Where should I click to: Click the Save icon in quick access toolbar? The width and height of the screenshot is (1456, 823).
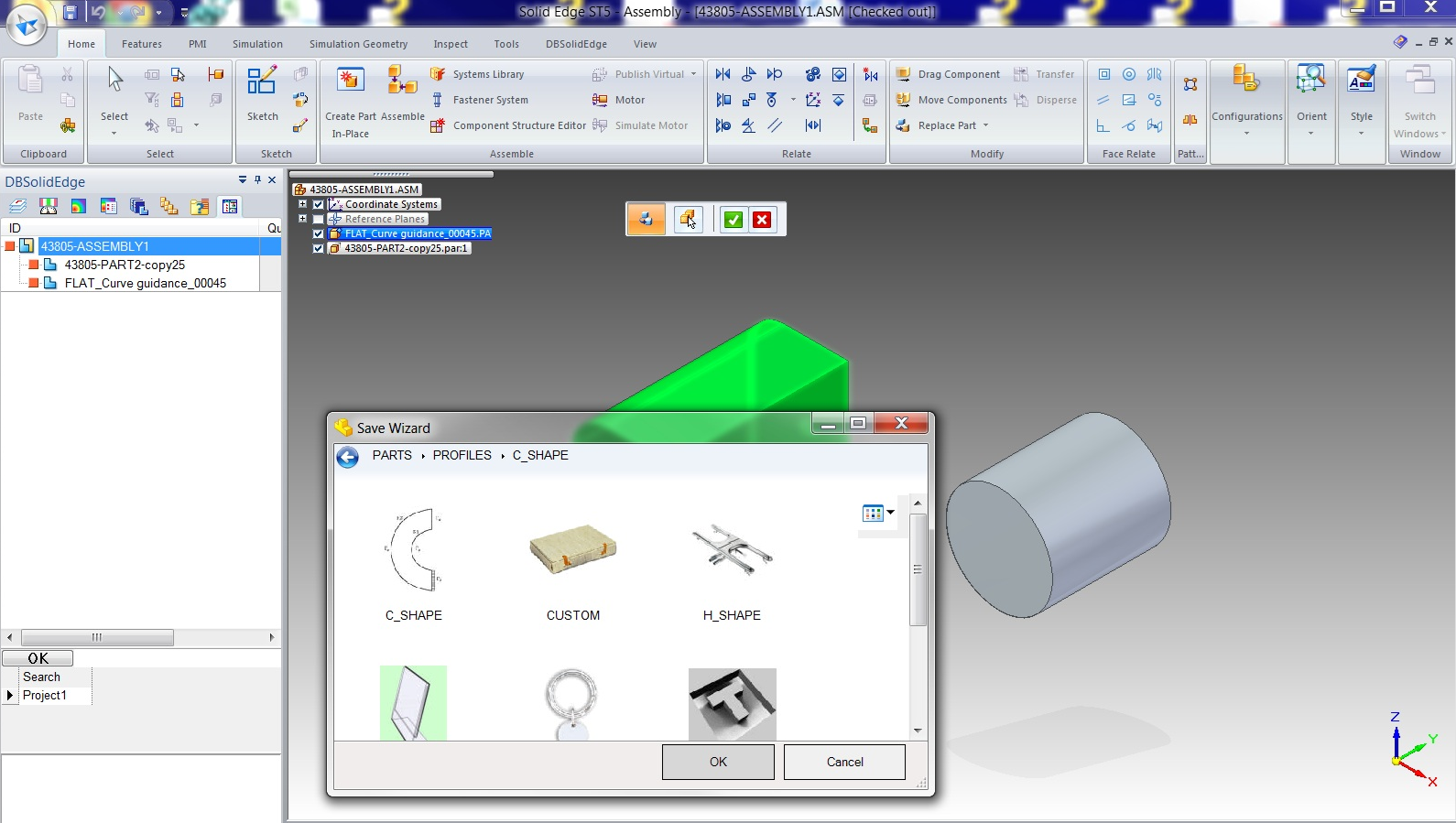(71, 12)
